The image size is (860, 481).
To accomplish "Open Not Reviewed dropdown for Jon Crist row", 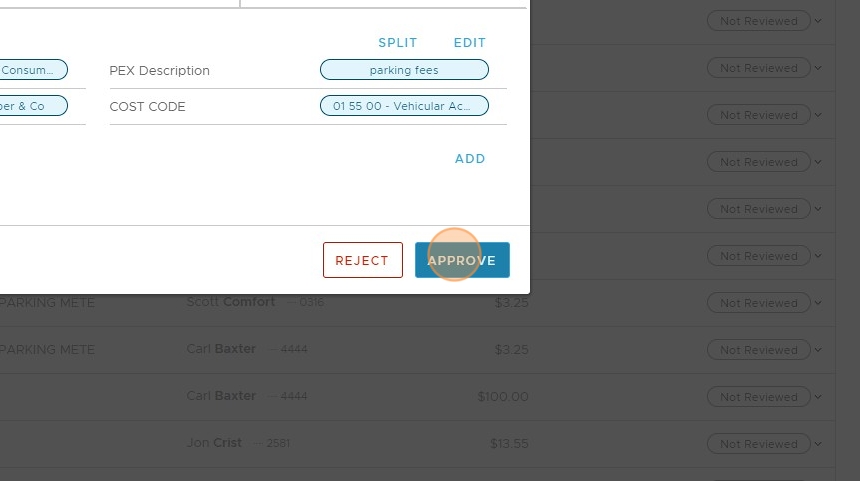I will 758,444.
